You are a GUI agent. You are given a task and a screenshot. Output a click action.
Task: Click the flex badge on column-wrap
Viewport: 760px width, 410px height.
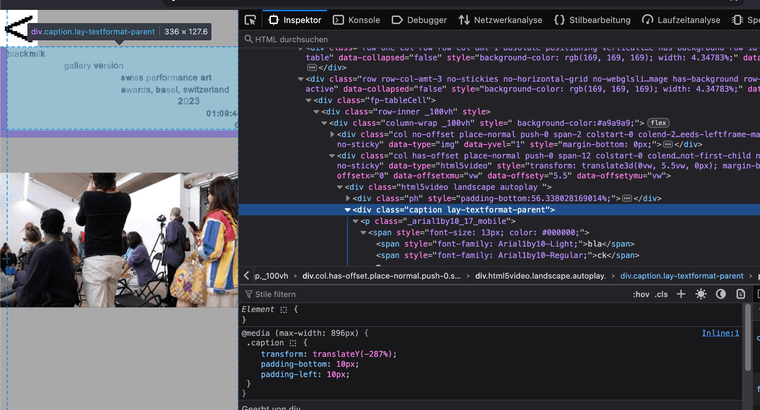658,123
